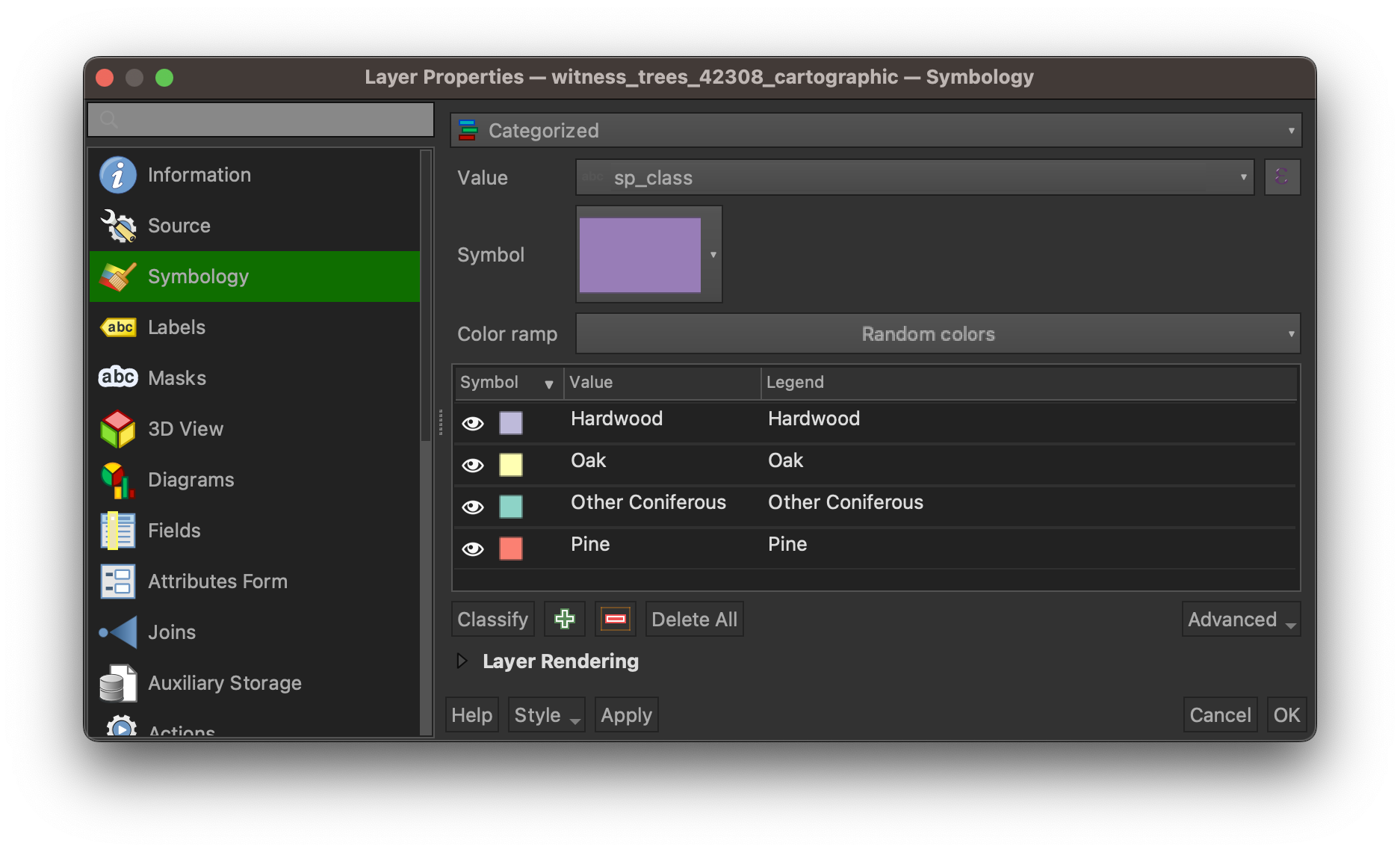
Task: Toggle visibility of Other Coniferous
Action: [473, 507]
